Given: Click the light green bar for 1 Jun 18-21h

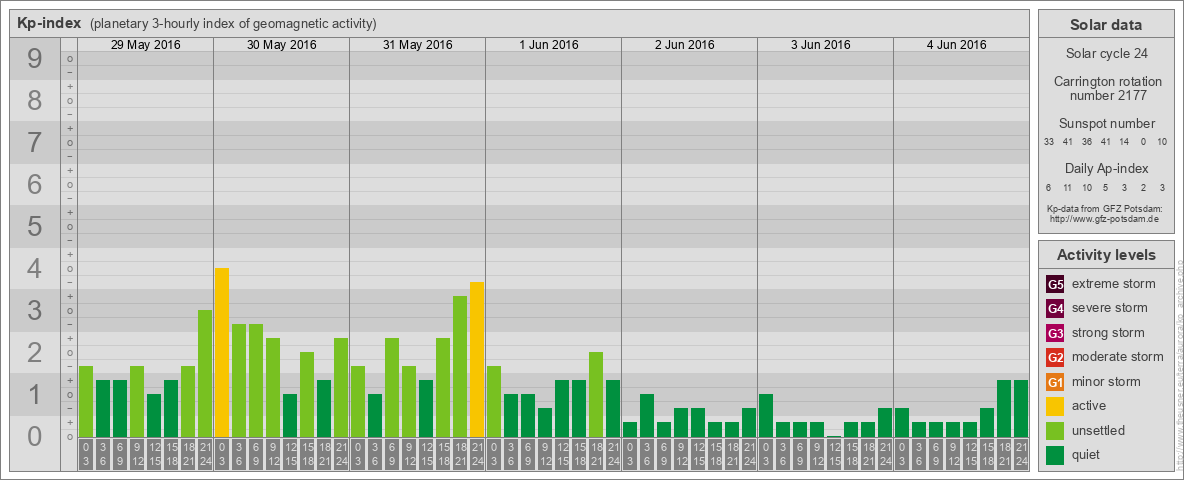Looking at the screenshot, I should click(596, 395).
